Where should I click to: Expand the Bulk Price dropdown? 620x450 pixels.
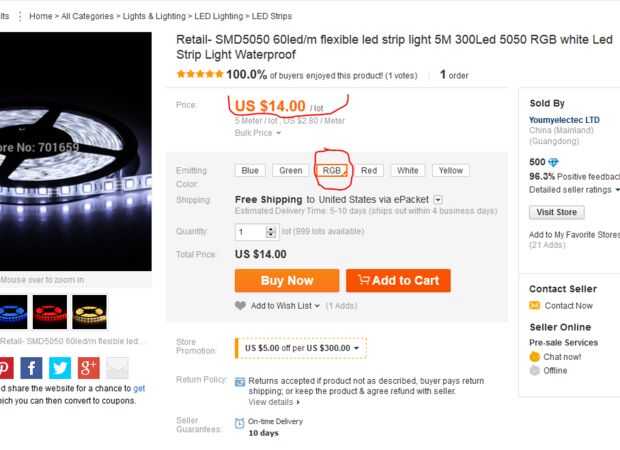tap(258, 133)
